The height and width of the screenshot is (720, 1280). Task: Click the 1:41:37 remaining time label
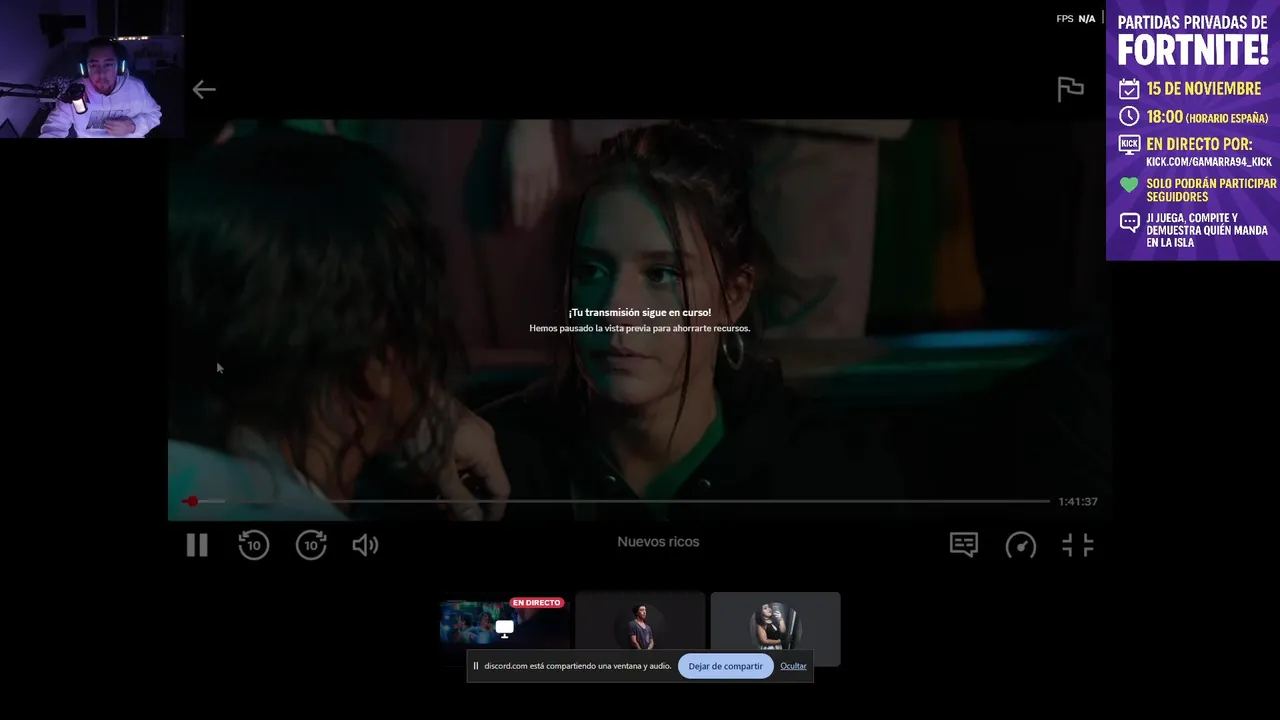1078,502
